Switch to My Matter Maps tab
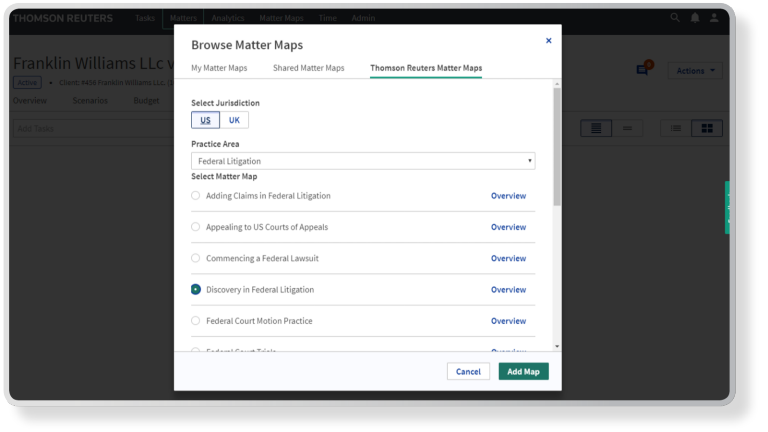The width and height of the screenshot is (768, 432). point(219,68)
